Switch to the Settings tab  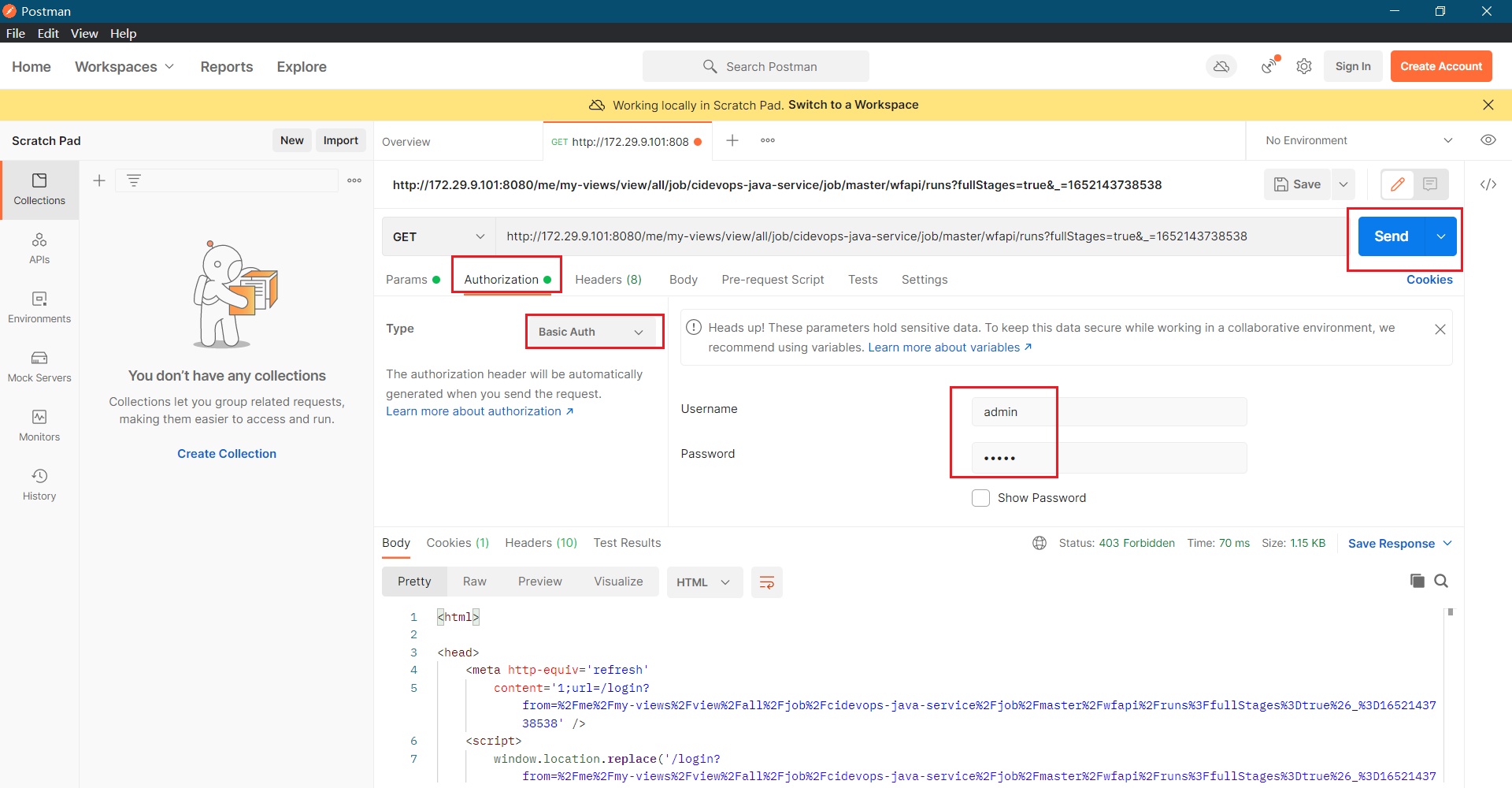(x=925, y=280)
